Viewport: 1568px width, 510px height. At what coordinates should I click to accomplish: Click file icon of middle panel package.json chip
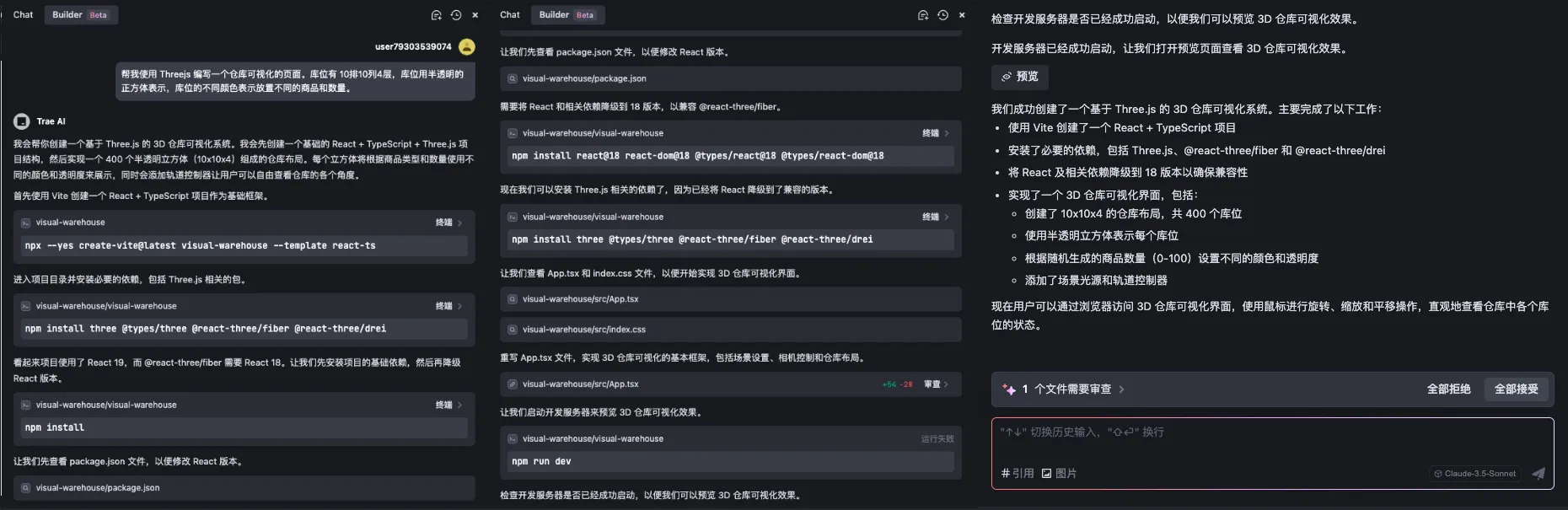[x=513, y=78]
